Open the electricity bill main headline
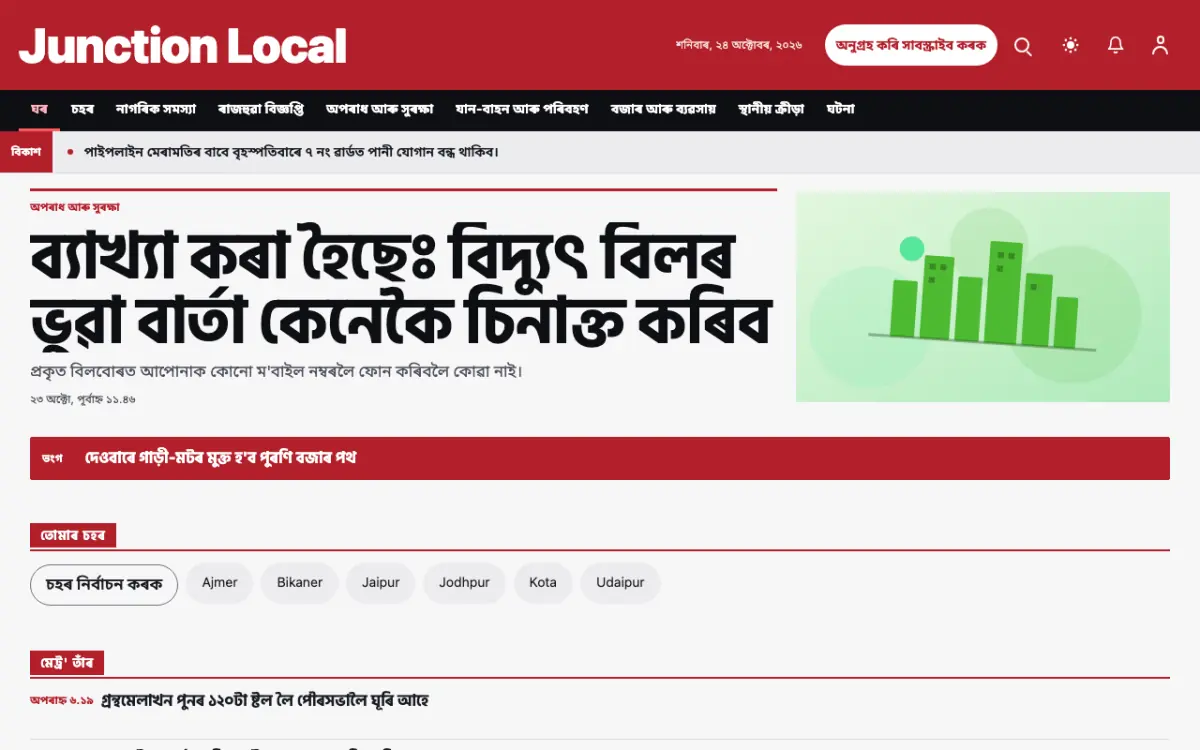Image resolution: width=1200 pixels, height=750 pixels. pos(402,287)
